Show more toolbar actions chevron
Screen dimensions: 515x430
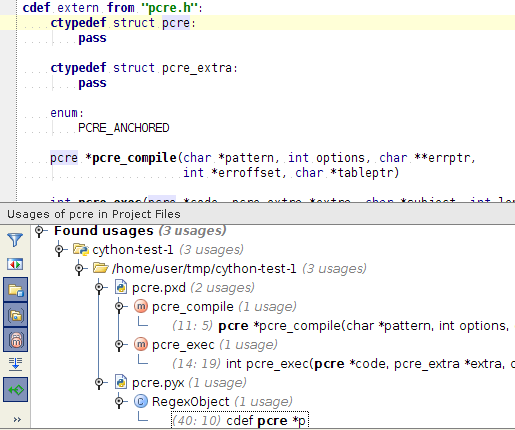[17, 419]
